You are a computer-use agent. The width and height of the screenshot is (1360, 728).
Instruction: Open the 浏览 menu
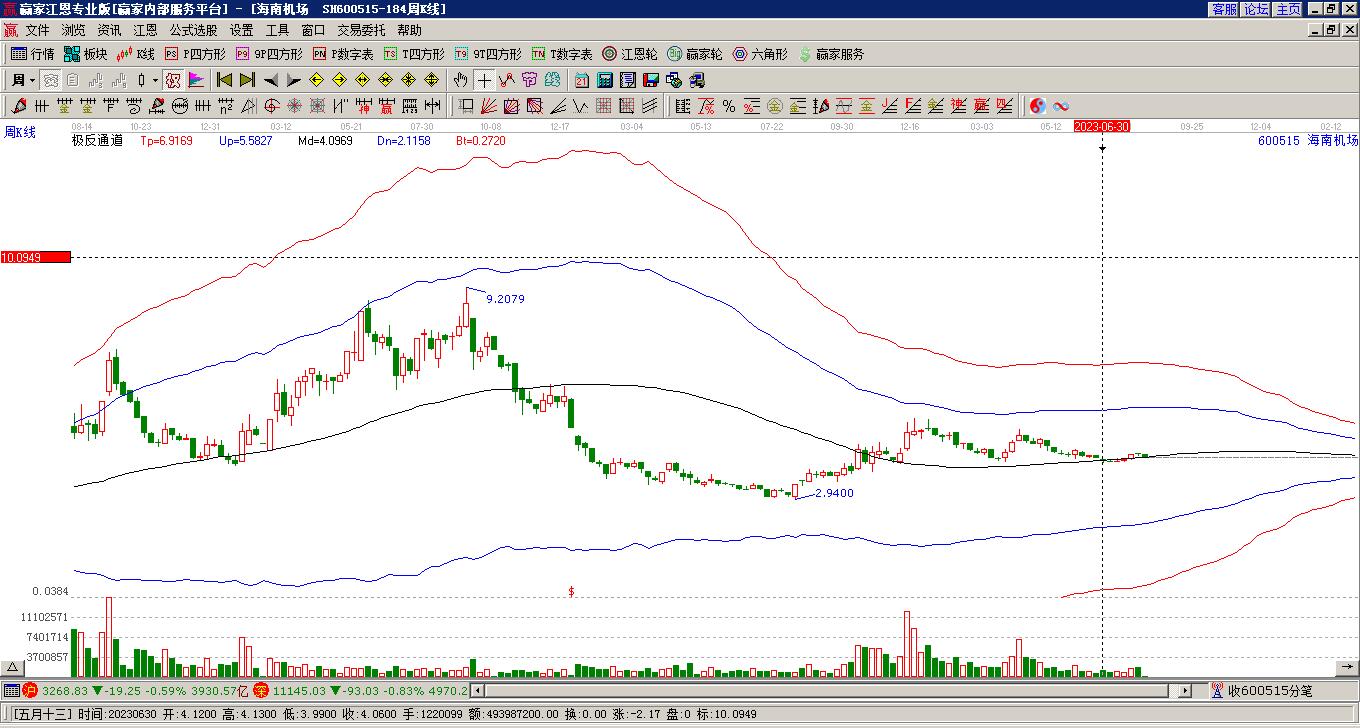73,30
